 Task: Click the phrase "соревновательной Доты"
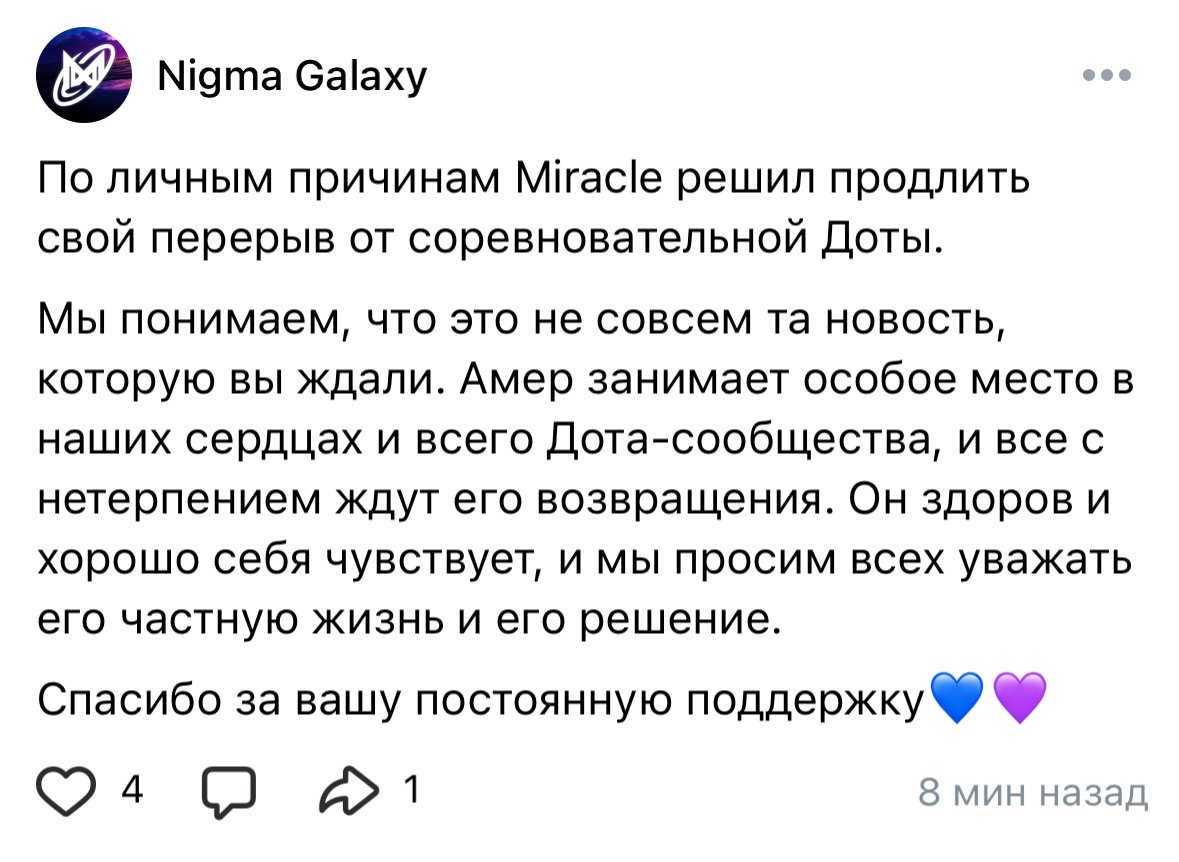point(675,239)
